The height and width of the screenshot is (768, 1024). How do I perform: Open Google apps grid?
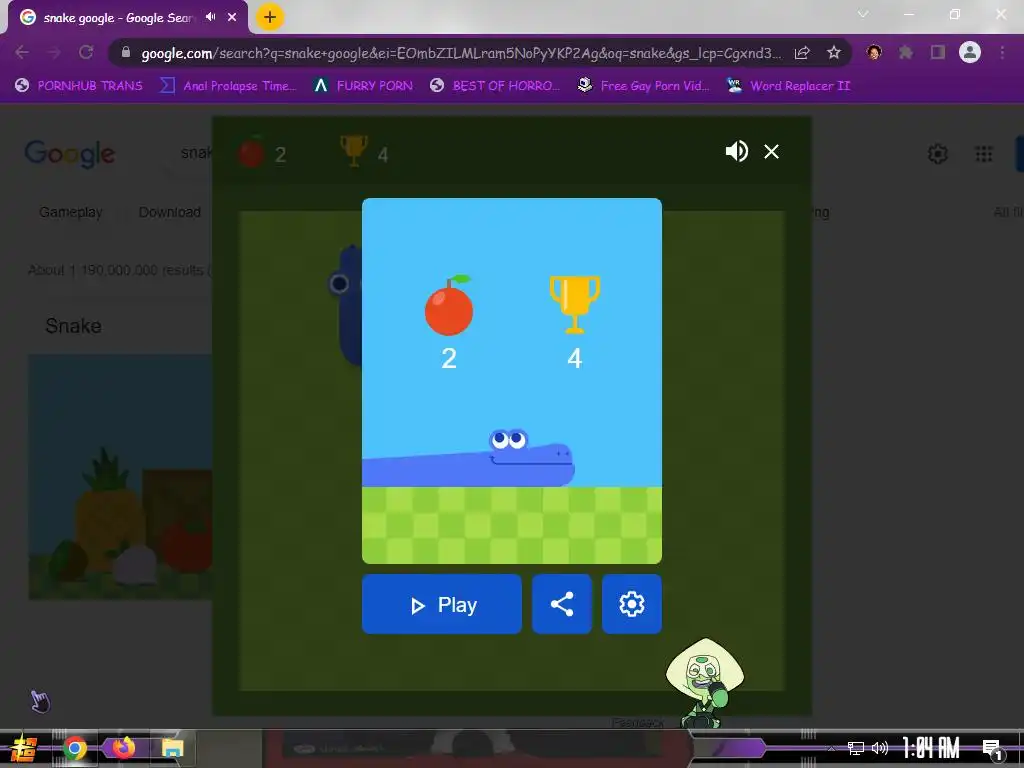[x=984, y=154]
